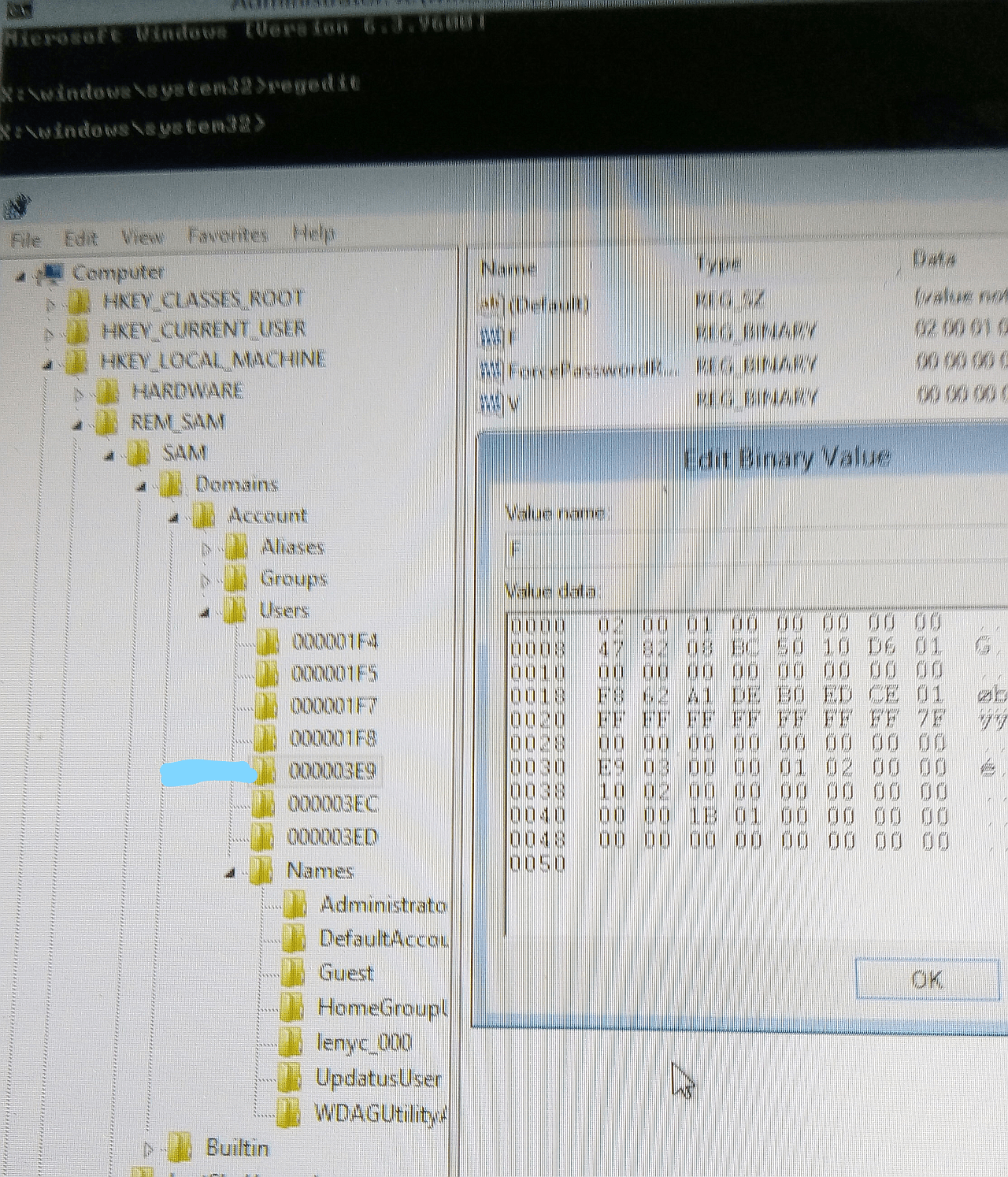1008x1177 pixels.
Task: Select Domains folder icon
Action: click(x=171, y=485)
